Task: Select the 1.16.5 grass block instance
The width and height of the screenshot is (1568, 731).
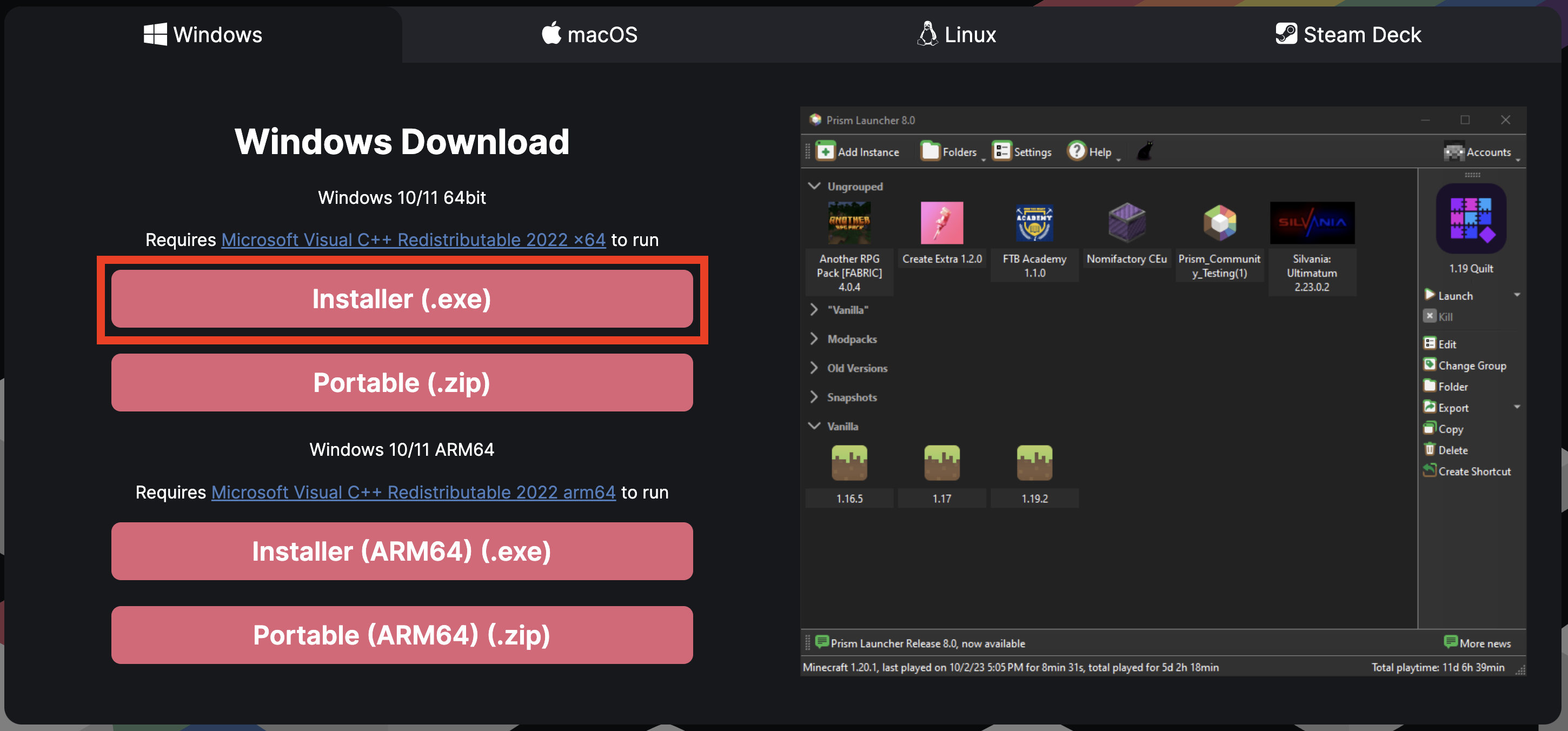Action: pyautogui.click(x=849, y=463)
